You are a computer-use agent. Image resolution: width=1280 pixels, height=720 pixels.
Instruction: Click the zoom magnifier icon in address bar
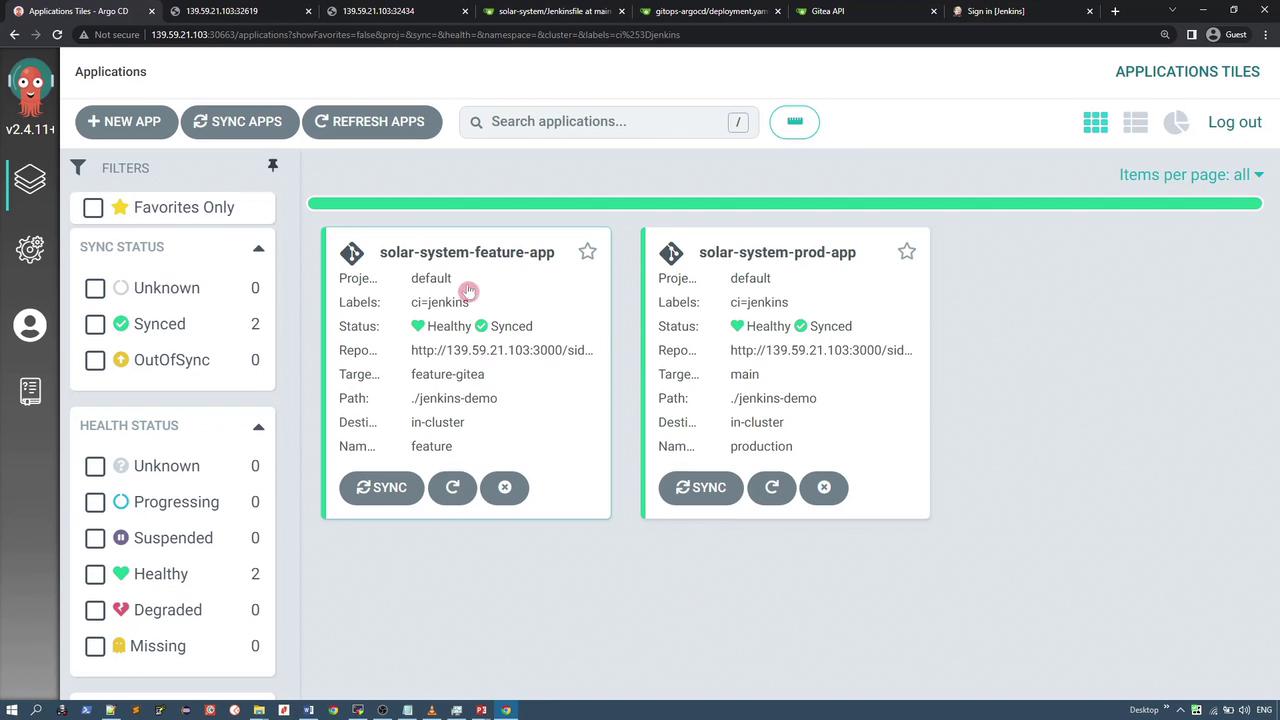(1165, 34)
